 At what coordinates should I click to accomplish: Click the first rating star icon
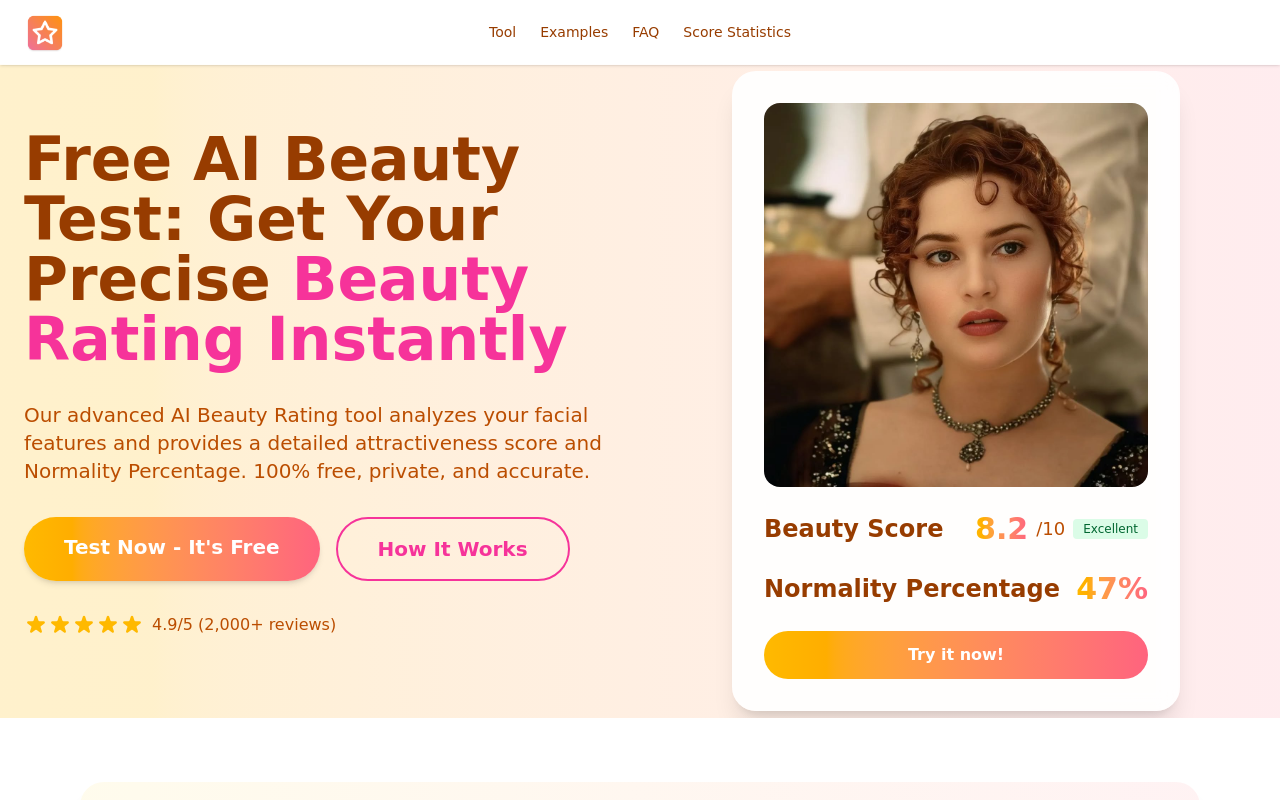pos(36,625)
